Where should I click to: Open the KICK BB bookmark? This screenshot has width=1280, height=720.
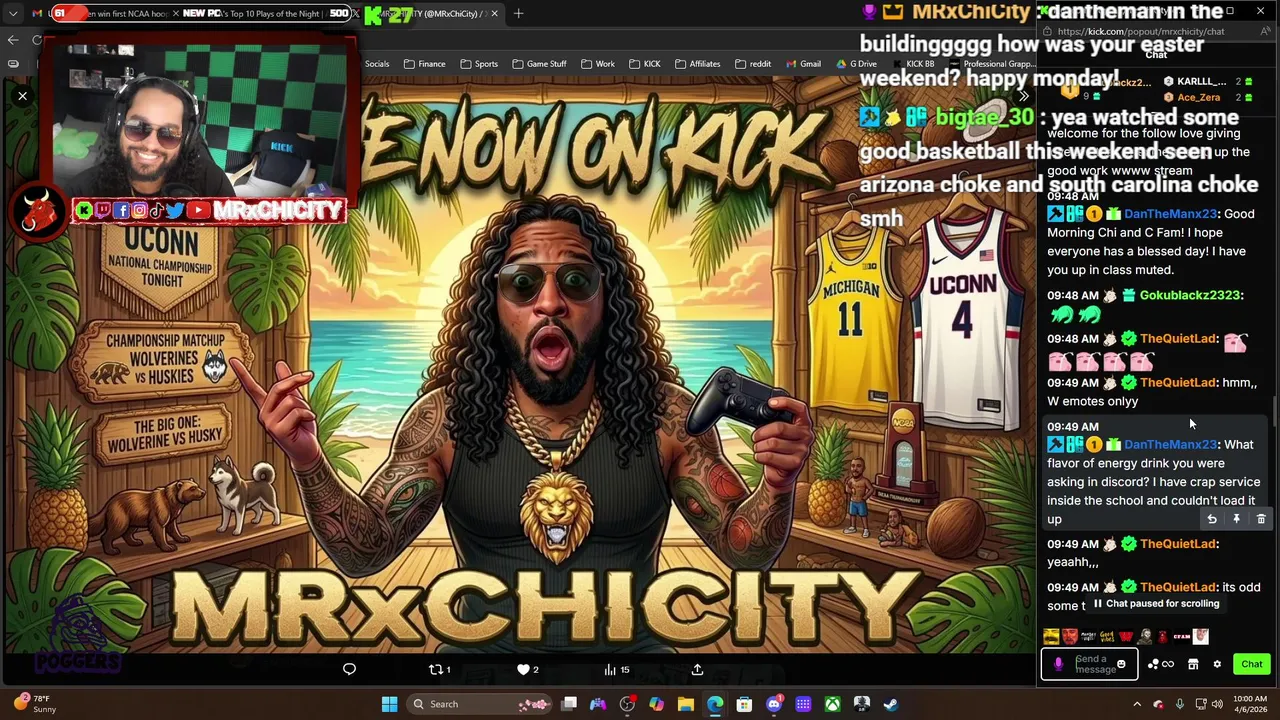click(912, 64)
